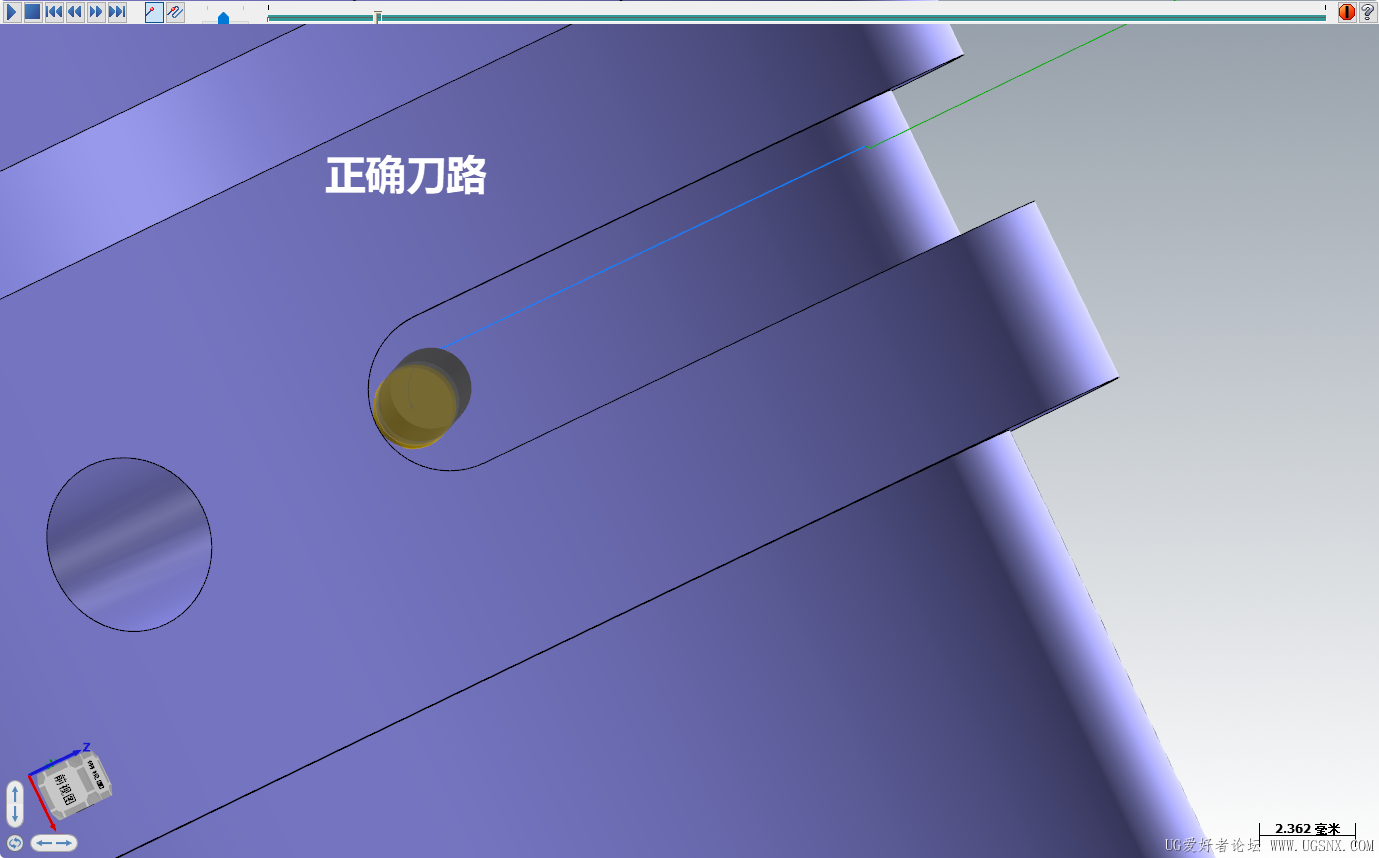
Task: Click the circular view spin/reset icon
Action: [15, 843]
